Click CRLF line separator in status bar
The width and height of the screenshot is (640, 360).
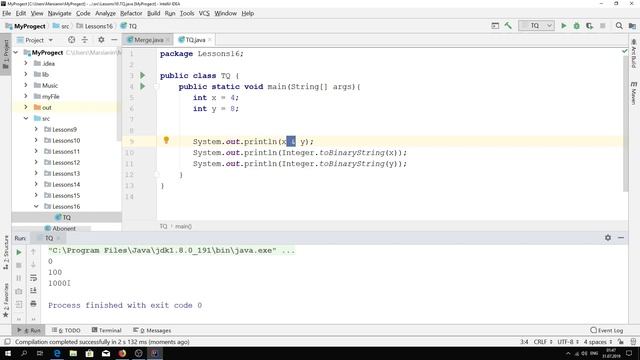point(543,342)
